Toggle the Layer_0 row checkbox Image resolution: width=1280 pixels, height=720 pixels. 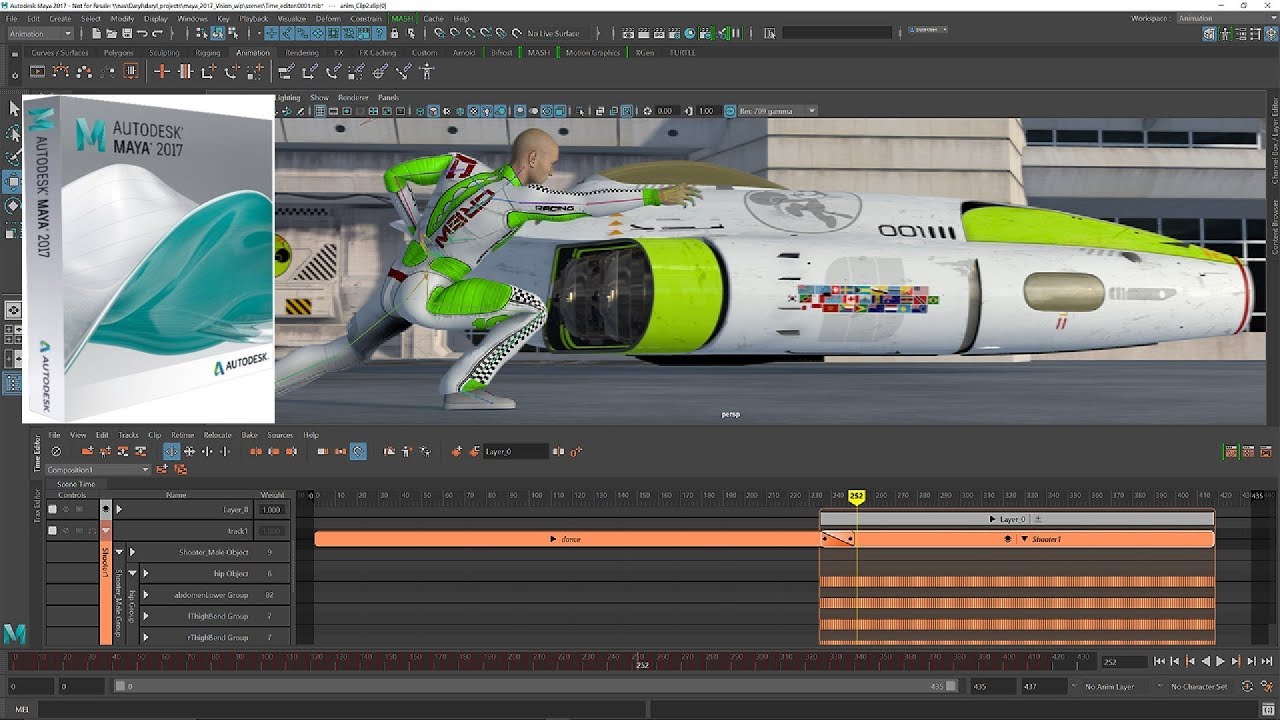tap(52, 509)
